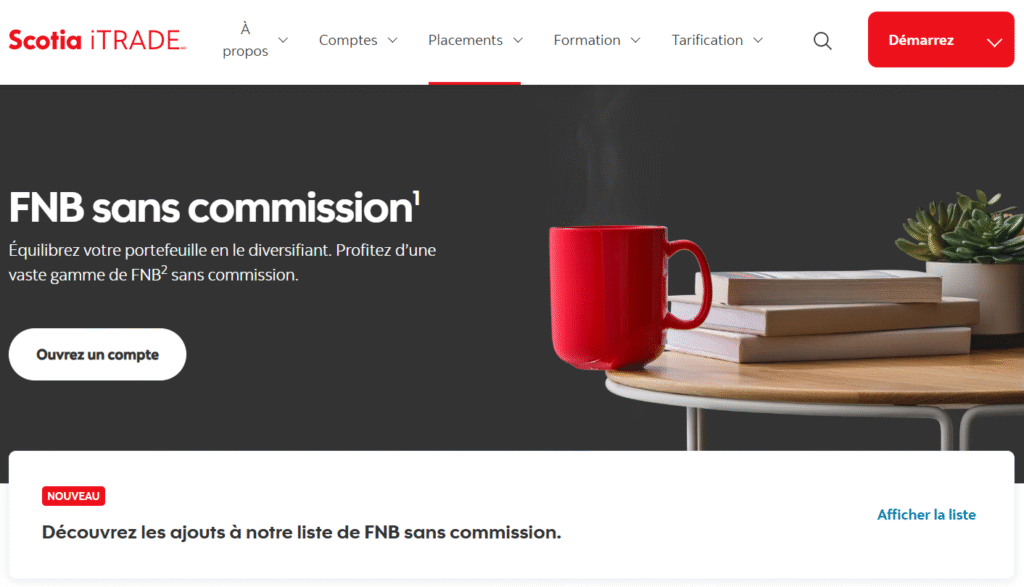Expand the Formation chevron arrow

pos(635,40)
